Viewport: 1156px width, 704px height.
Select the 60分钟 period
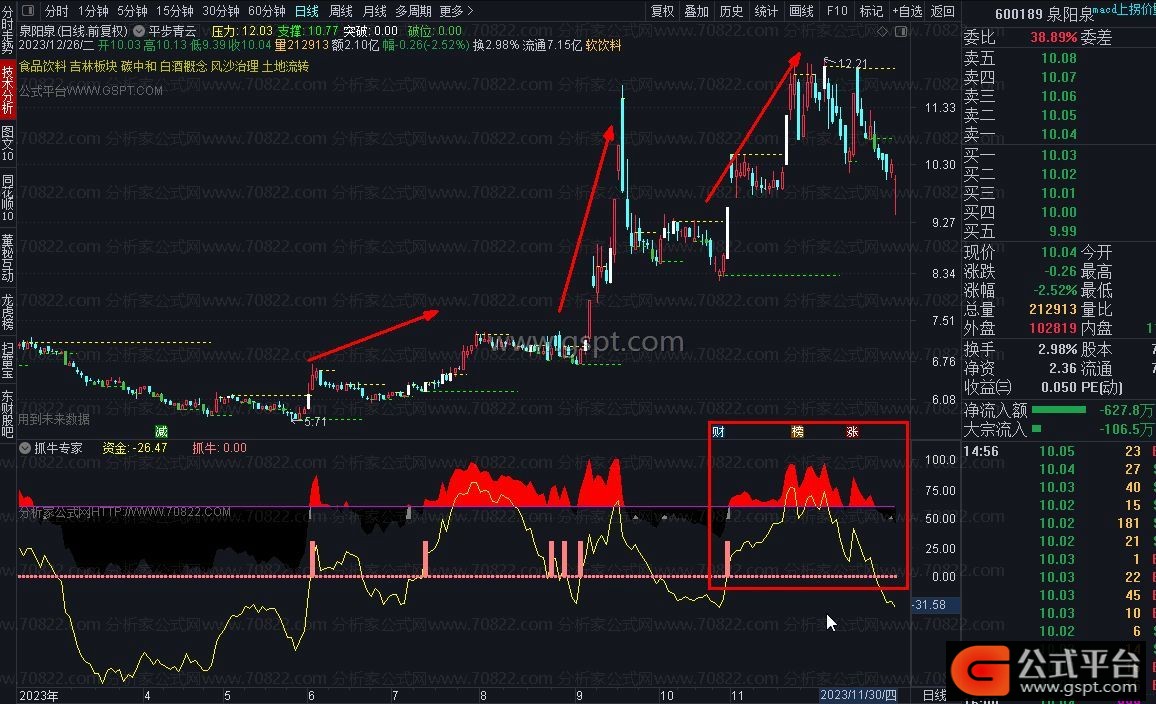pos(267,11)
